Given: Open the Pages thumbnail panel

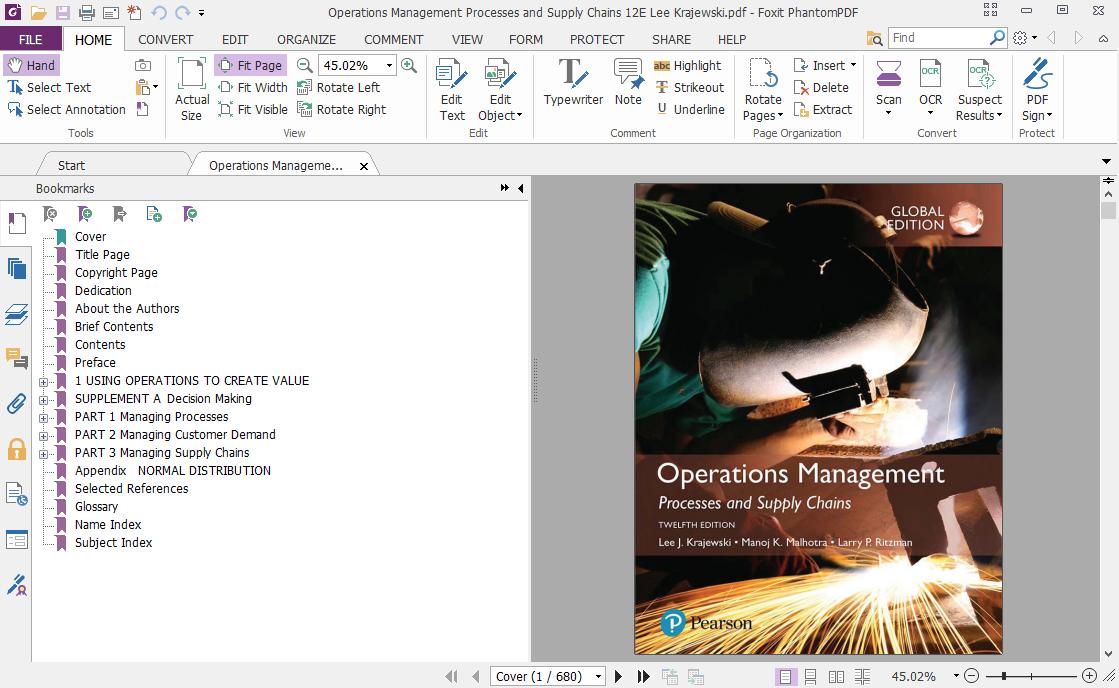Looking at the screenshot, I should [16, 268].
